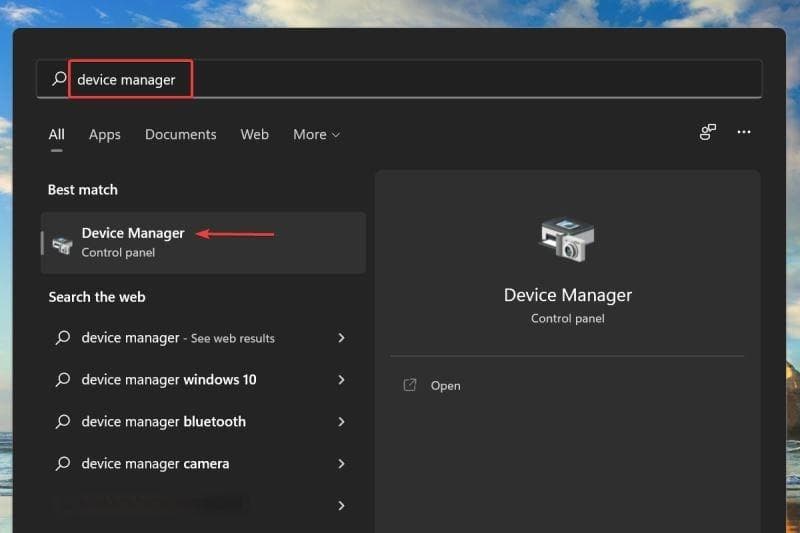
Task: Click the Open external-link icon
Action: pyautogui.click(x=410, y=385)
